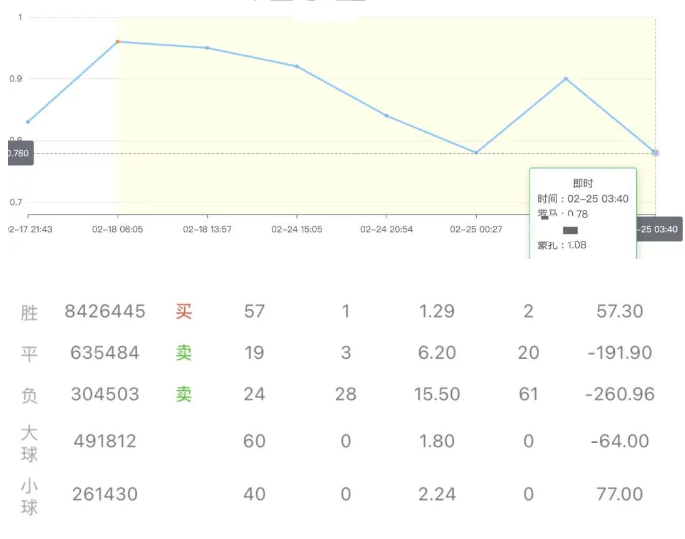Click the lowest point above 02-25 00:27
The image size is (685, 539).
(x=476, y=153)
